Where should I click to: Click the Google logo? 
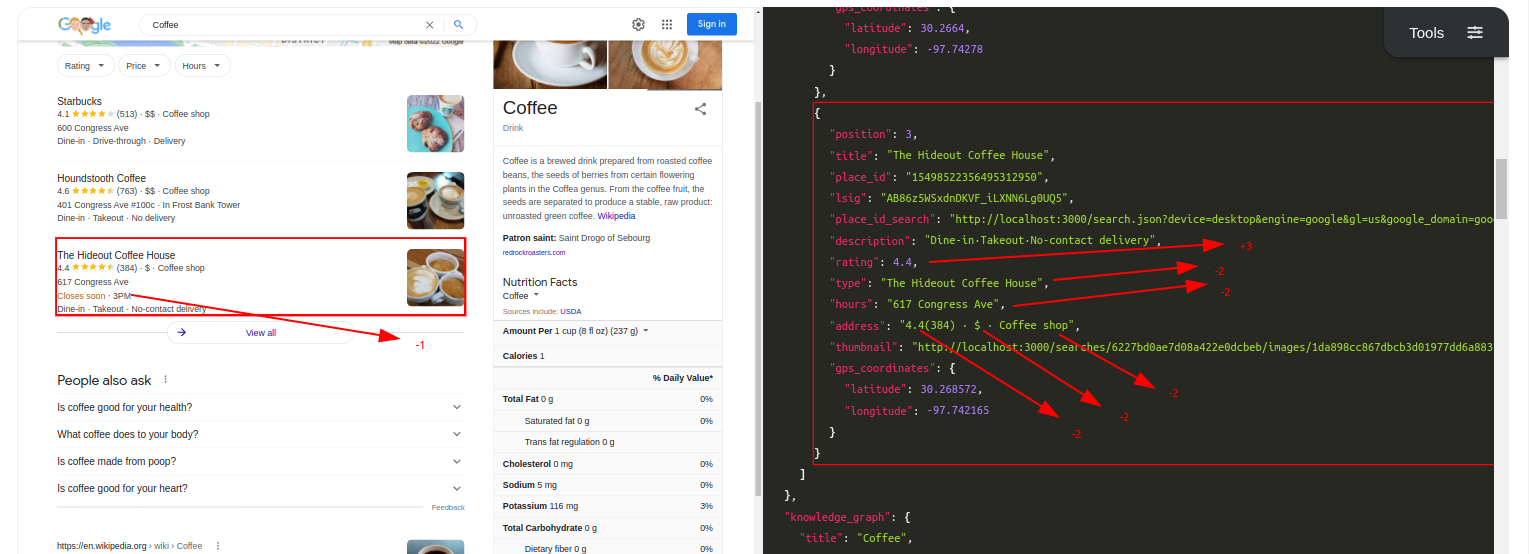pyautogui.click(x=84, y=25)
